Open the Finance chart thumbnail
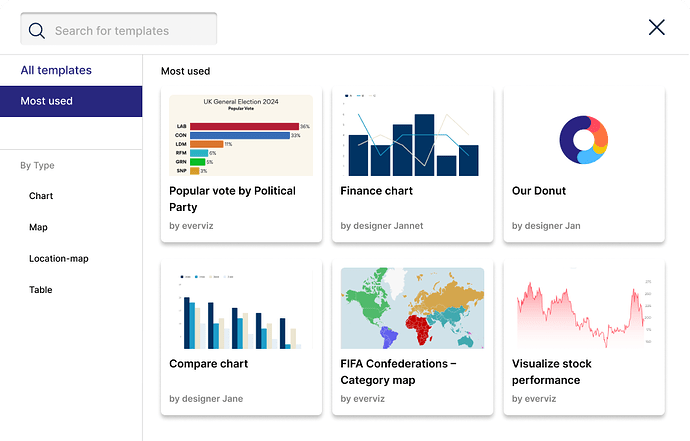This screenshot has height=441, width=690. click(412, 135)
